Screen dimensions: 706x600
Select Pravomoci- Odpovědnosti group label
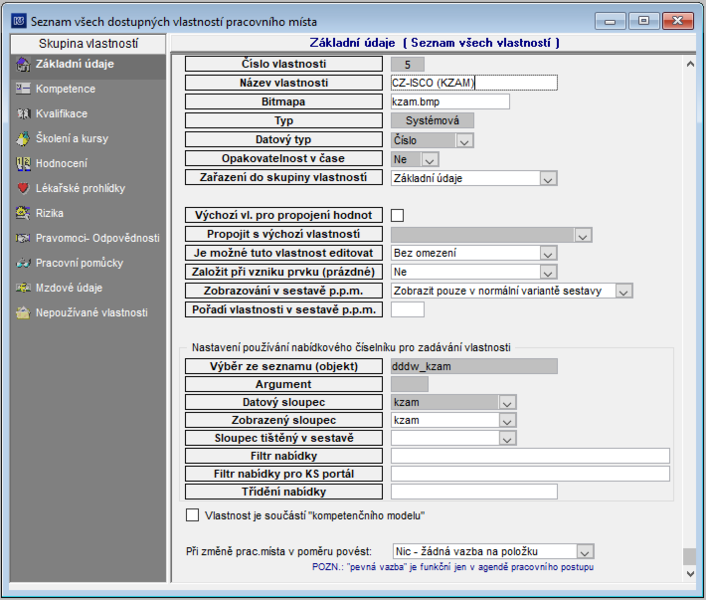98,238
